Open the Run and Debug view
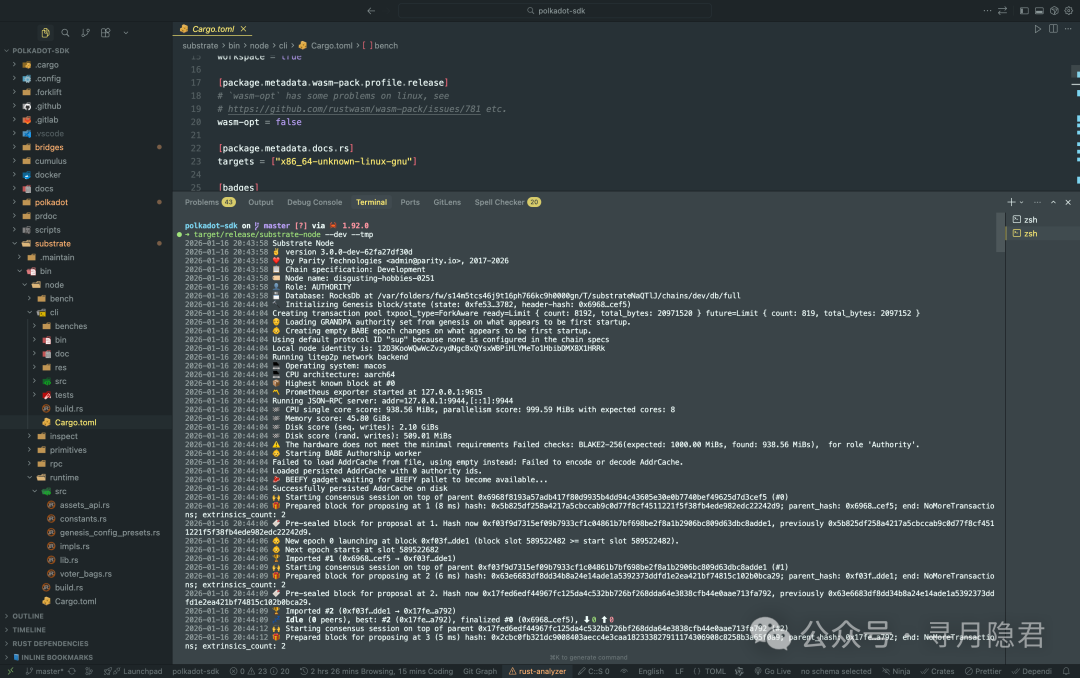The width and height of the screenshot is (1080, 678). (x=124, y=32)
